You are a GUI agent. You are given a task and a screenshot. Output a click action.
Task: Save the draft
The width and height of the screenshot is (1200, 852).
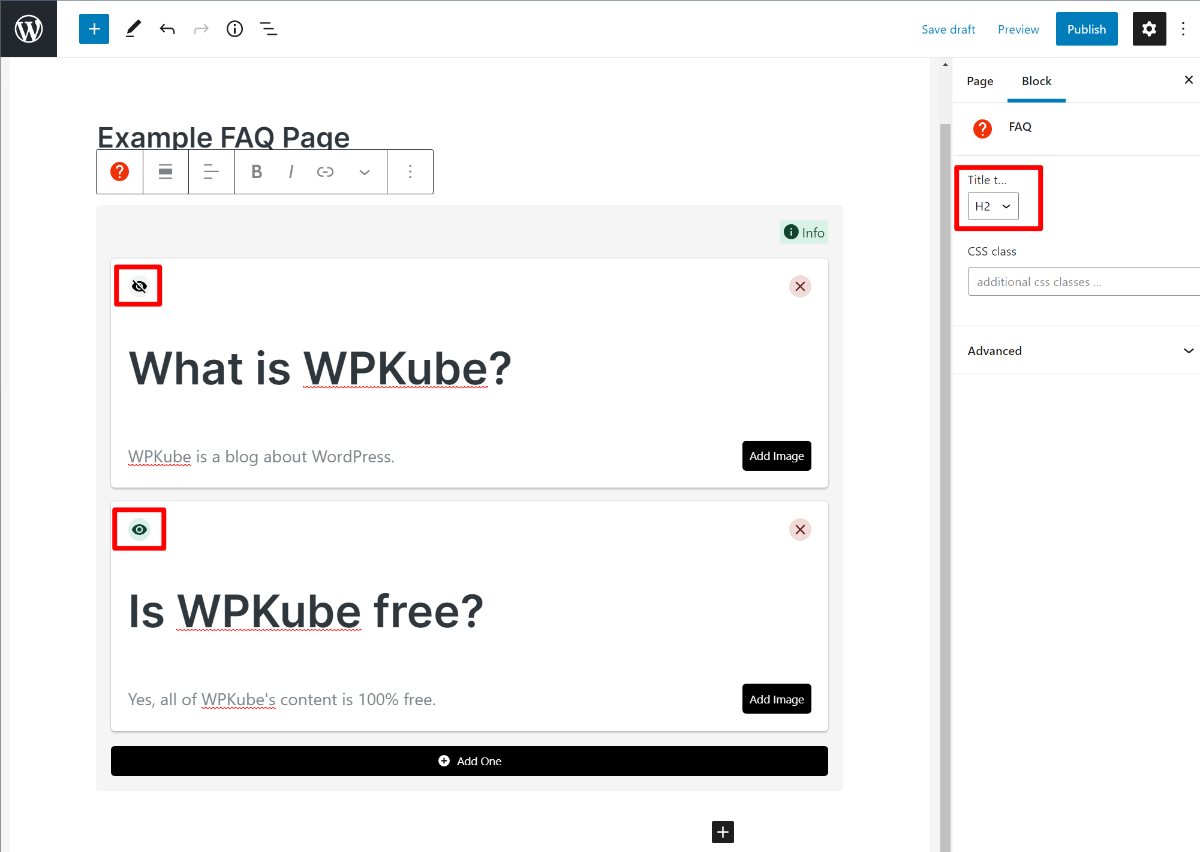point(947,29)
